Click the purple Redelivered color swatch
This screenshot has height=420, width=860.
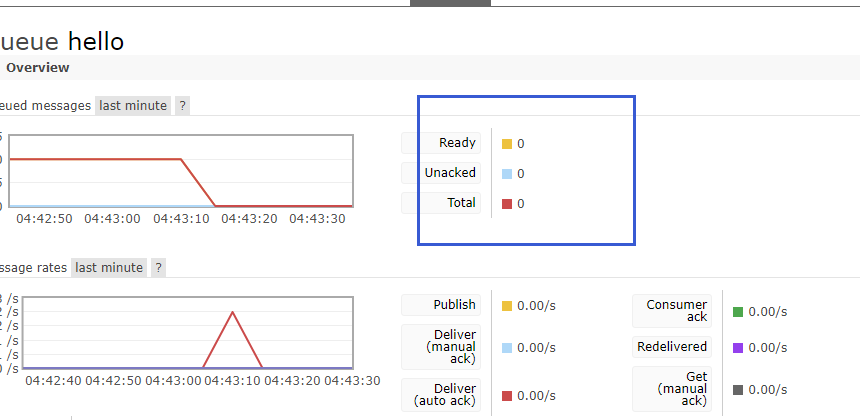click(x=738, y=348)
